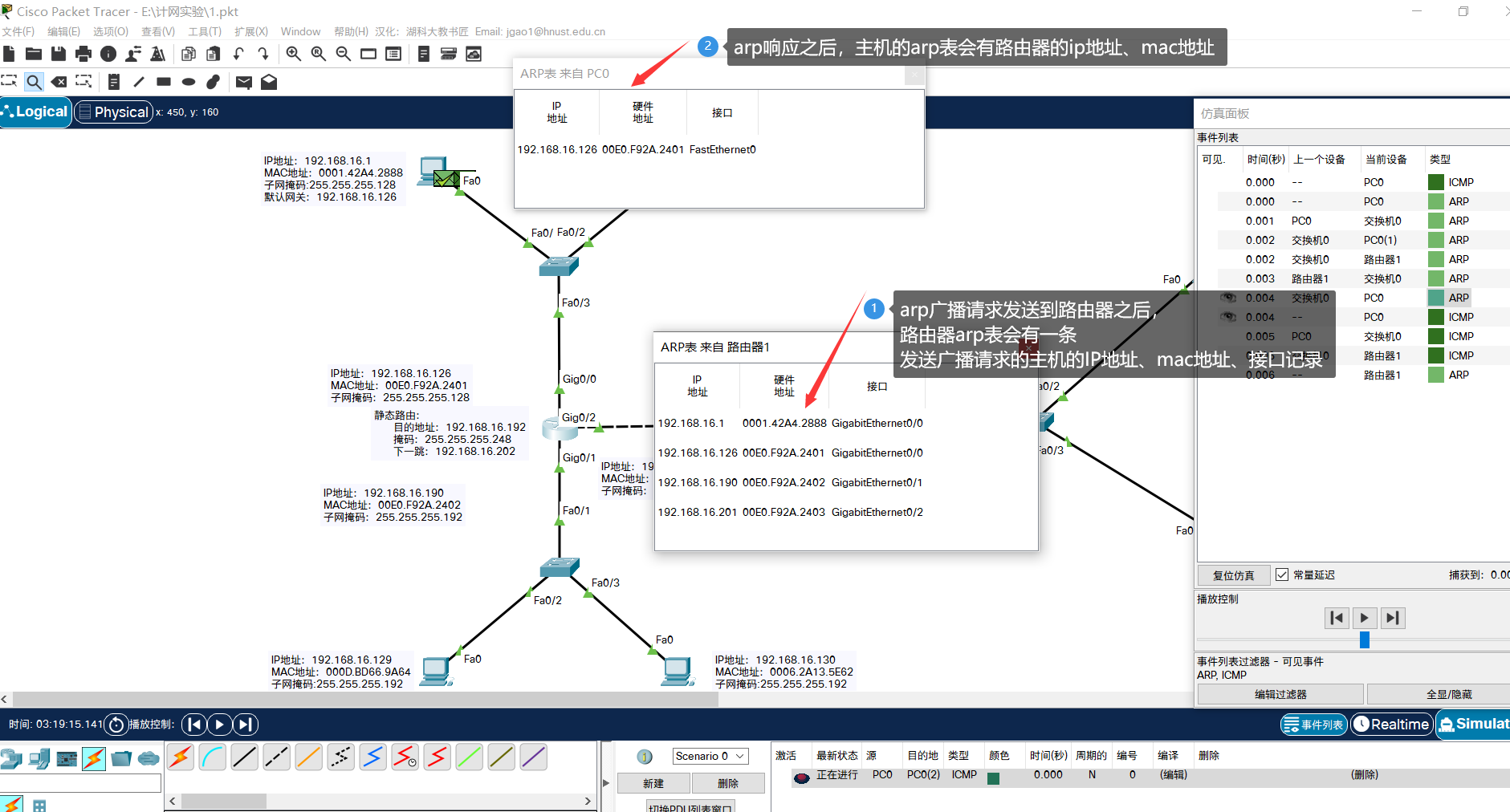This screenshot has width=1510, height=812.
Task: Choose the copper straight-through cable
Action: click(243, 757)
